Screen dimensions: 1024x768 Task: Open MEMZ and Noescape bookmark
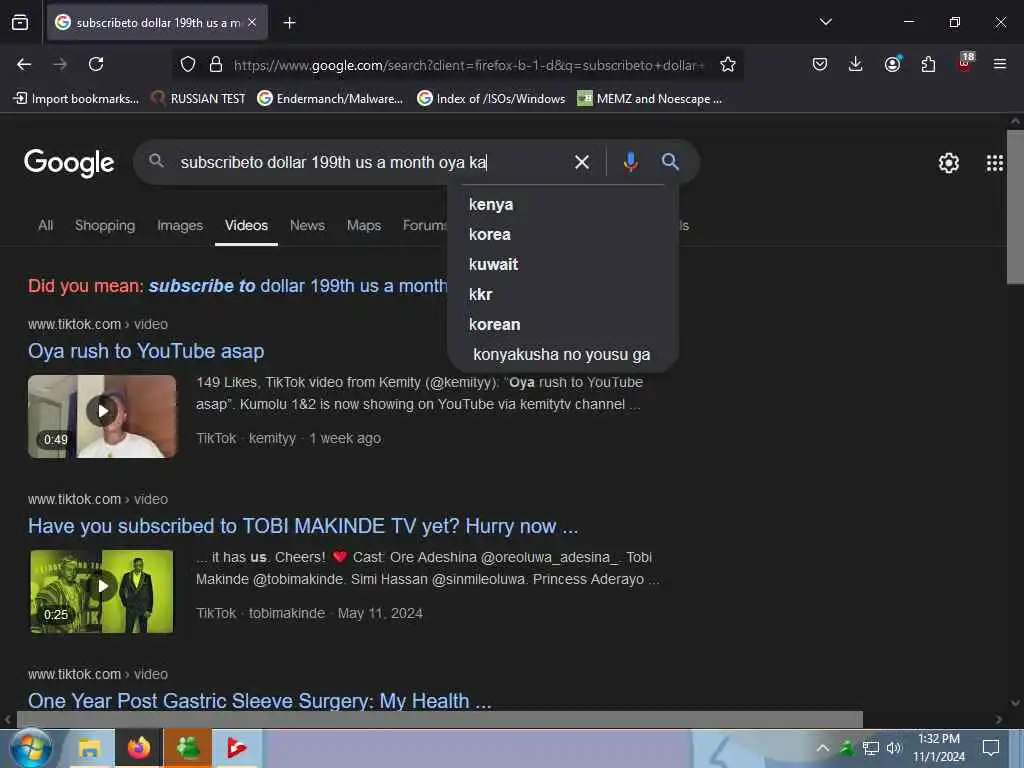coord(650,99)
